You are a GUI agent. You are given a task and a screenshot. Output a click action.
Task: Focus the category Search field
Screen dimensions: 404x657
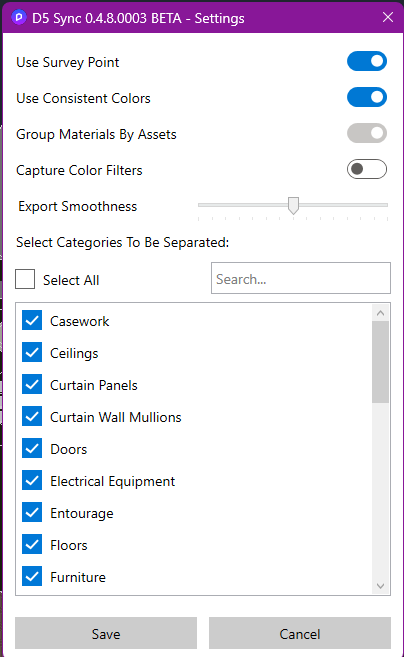(x=301, y=278)
